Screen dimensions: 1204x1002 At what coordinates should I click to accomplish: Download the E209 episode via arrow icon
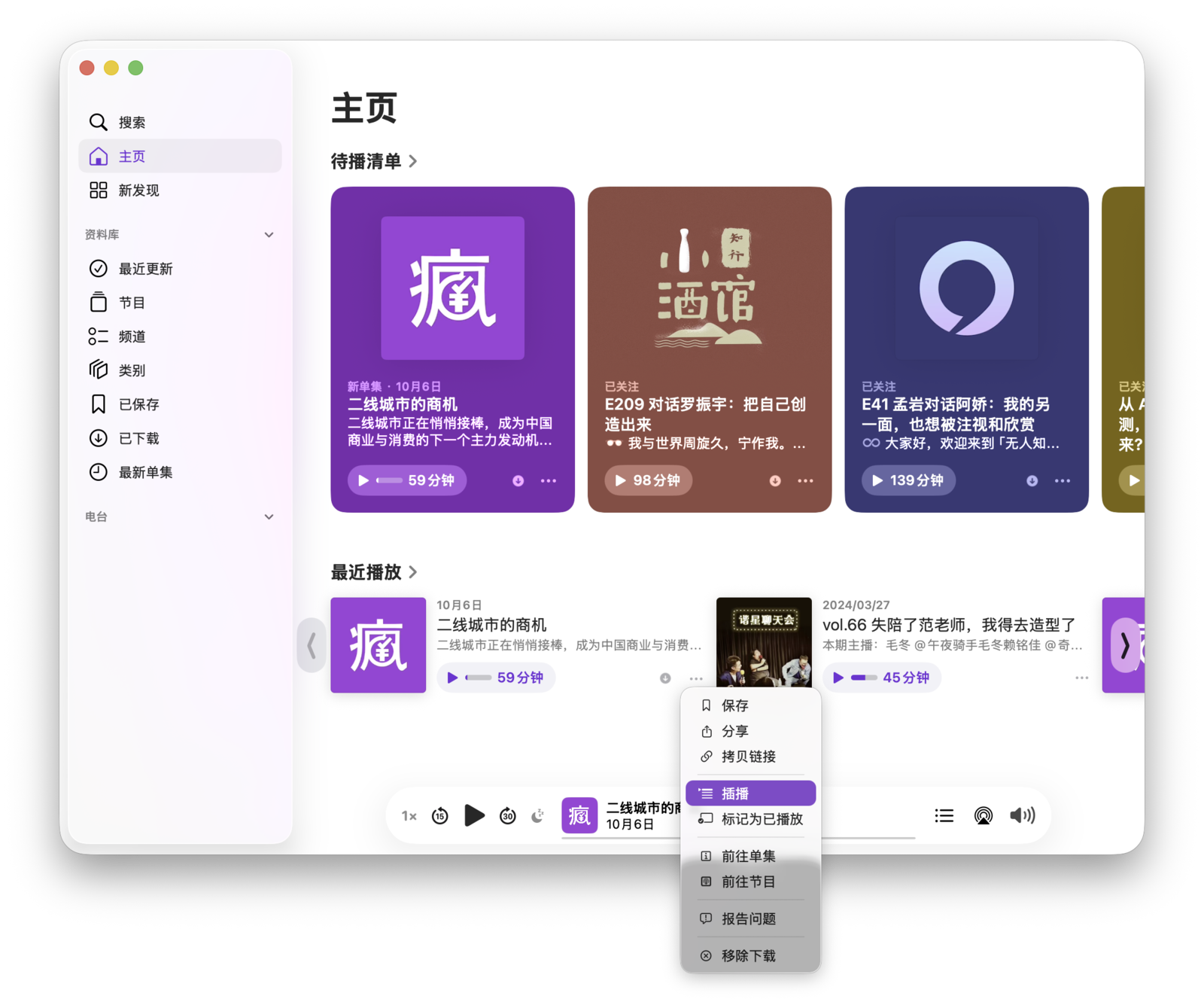[x=775, y=481]
